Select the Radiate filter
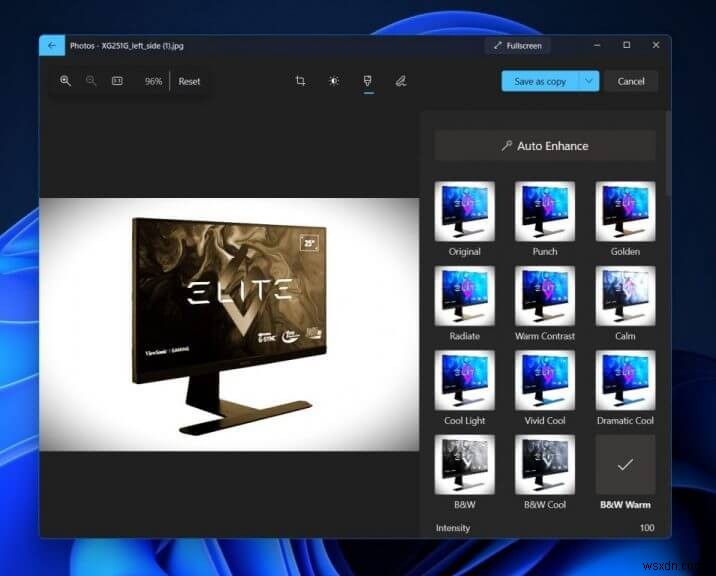This screenshot has height=576, width=716. (x=464, y=296)
